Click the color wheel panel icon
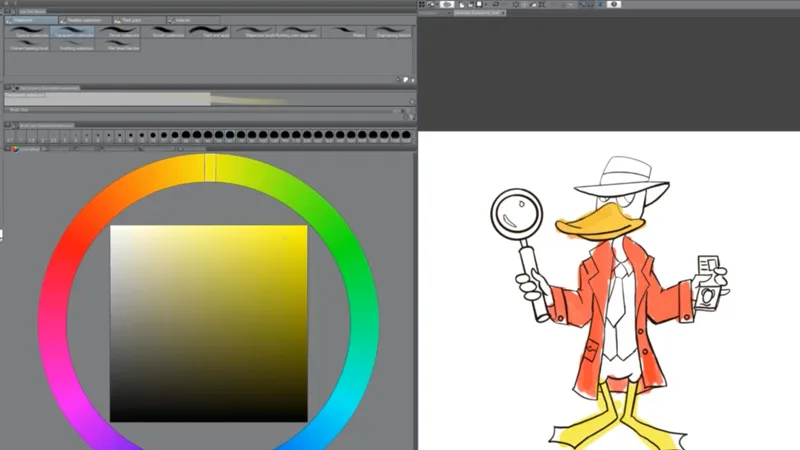Image resolution: width=800 pixels, height=450 pixels. 16,150
